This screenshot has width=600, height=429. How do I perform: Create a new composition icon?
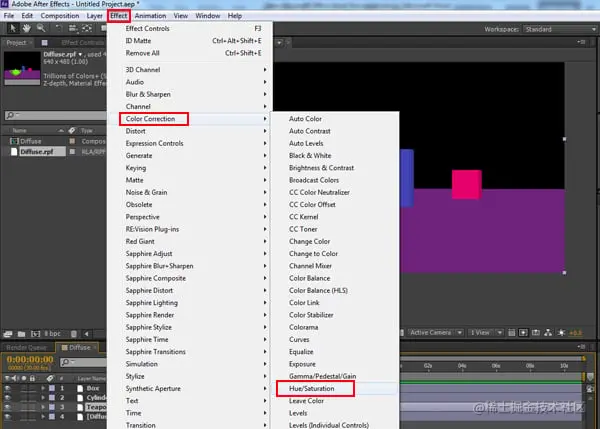[x=35, y=334]
